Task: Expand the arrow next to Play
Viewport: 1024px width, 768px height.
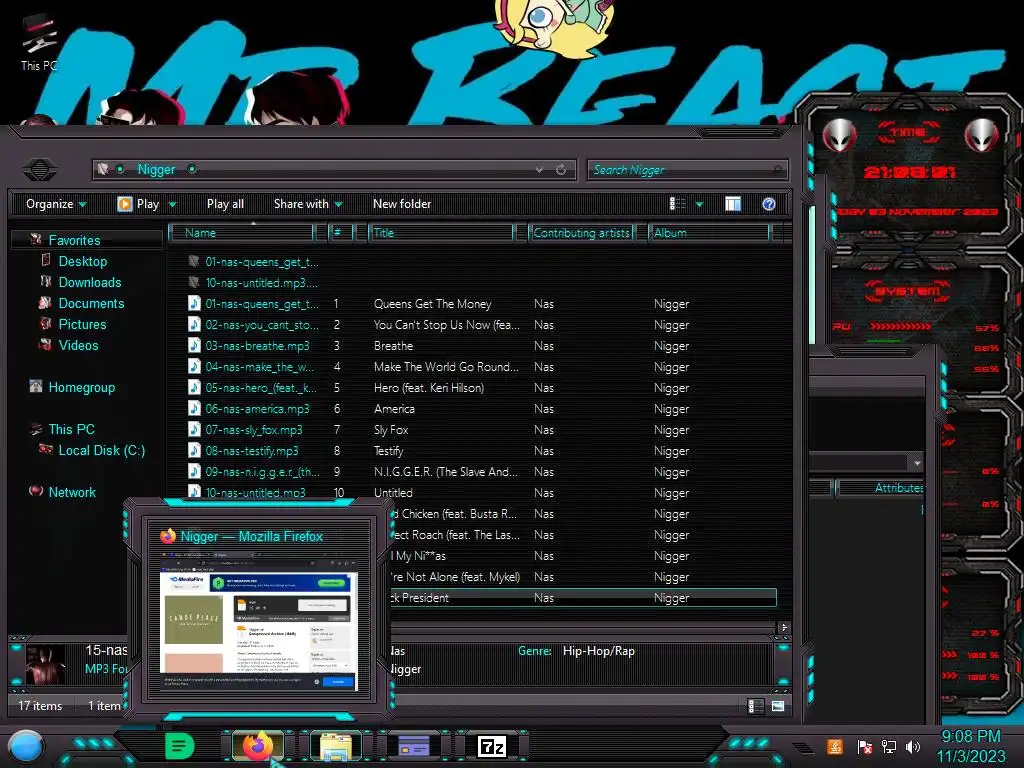Action: coord(172,204)
